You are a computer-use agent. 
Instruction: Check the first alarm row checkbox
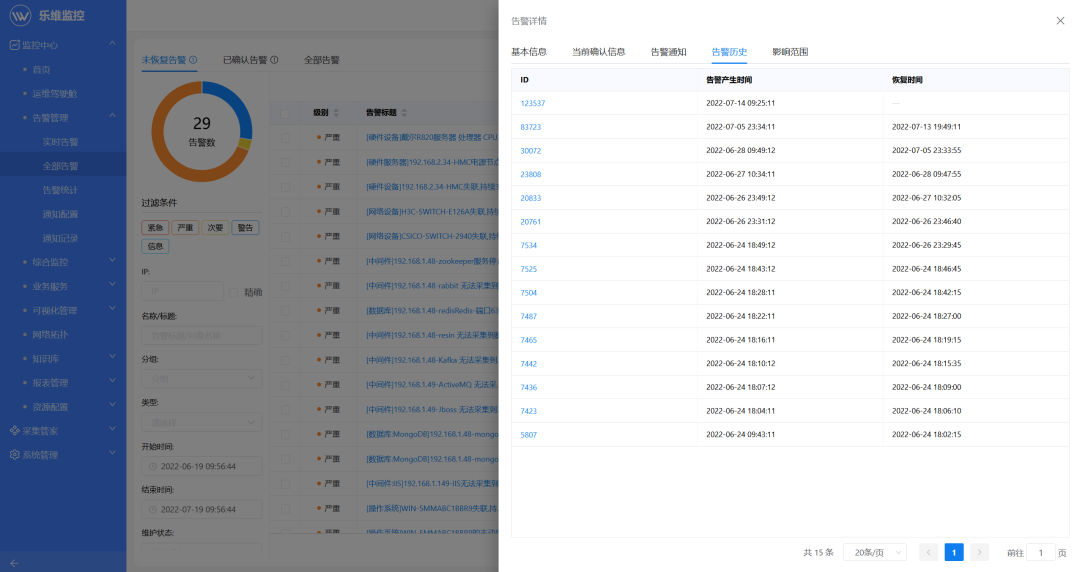[x=285, y=137]
